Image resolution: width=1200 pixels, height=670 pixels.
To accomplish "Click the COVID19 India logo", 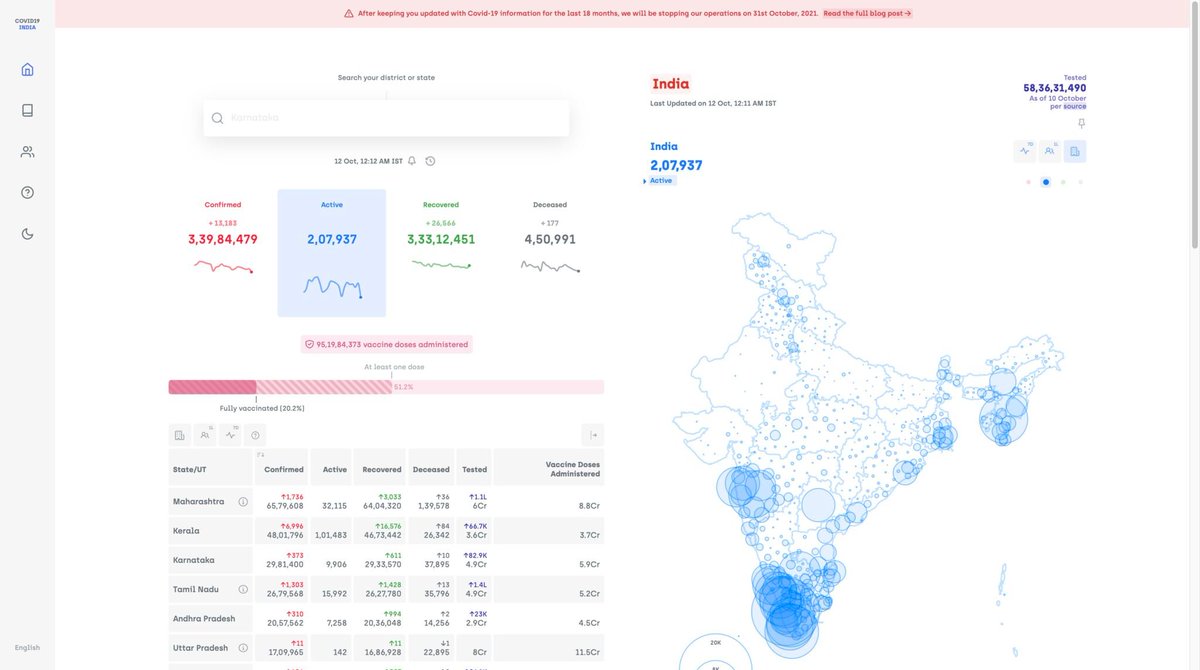I will (27, 24).
